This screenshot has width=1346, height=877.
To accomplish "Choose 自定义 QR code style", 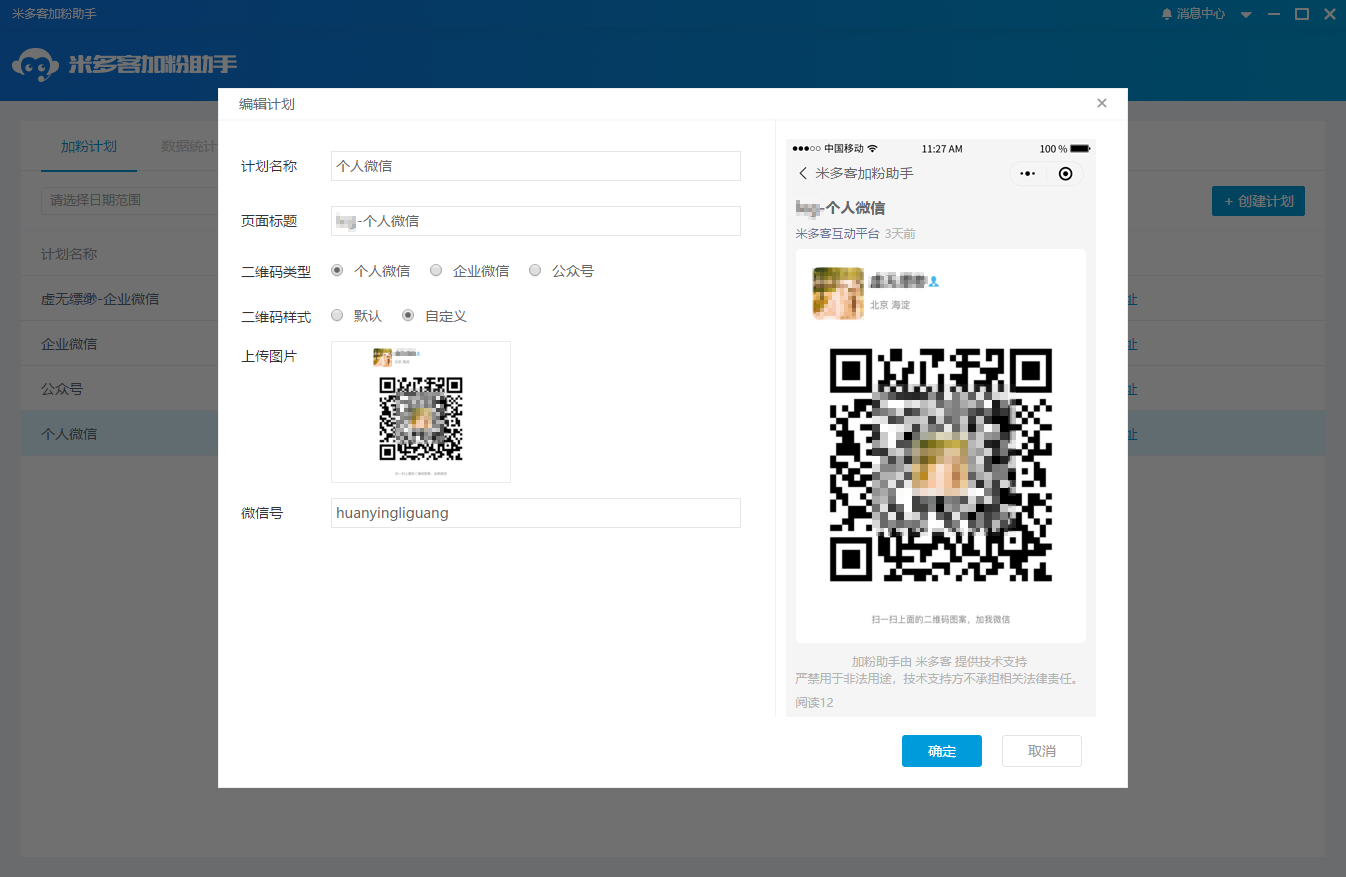I will [408, 315].
